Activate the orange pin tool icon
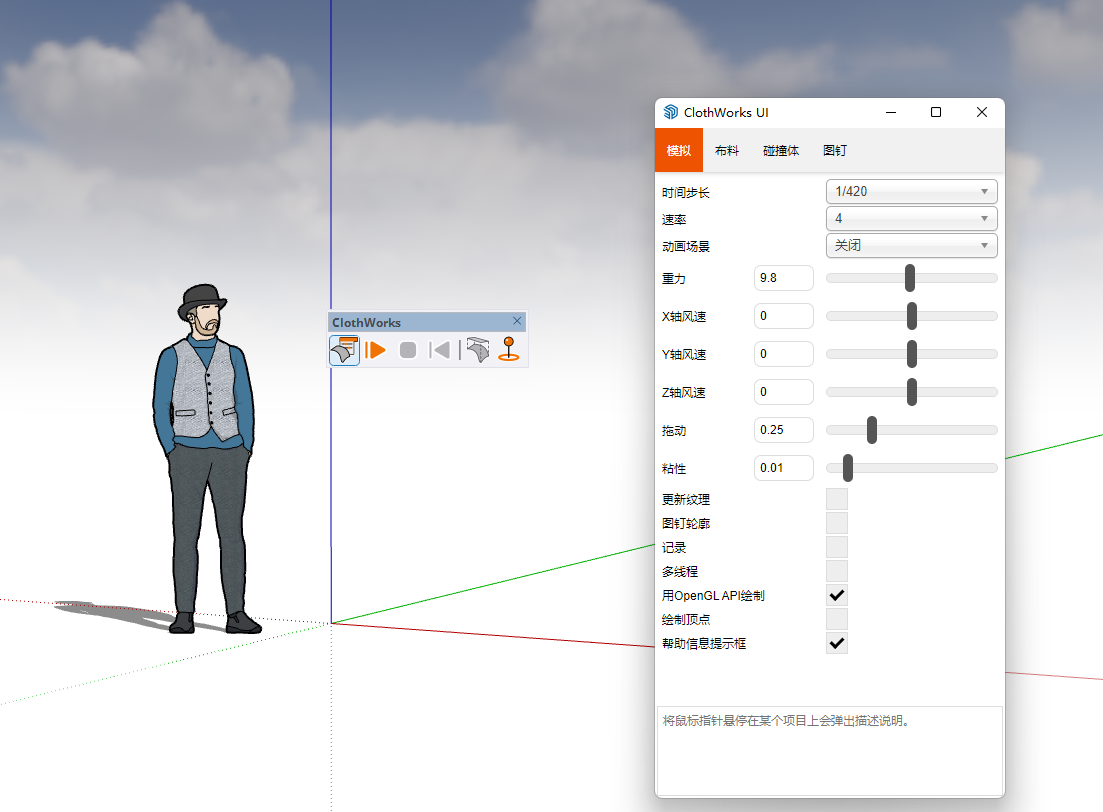 (509, 350)
